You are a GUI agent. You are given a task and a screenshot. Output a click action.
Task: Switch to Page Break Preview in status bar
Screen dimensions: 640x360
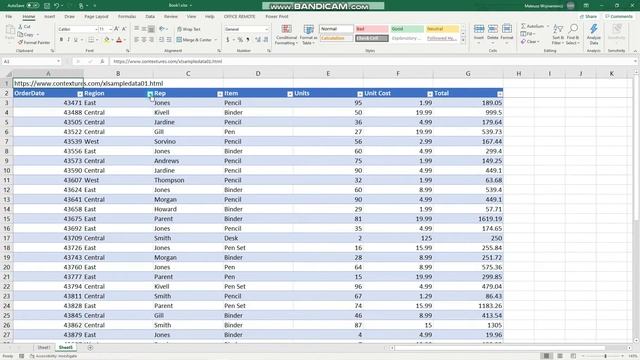(x=573, y=356)
